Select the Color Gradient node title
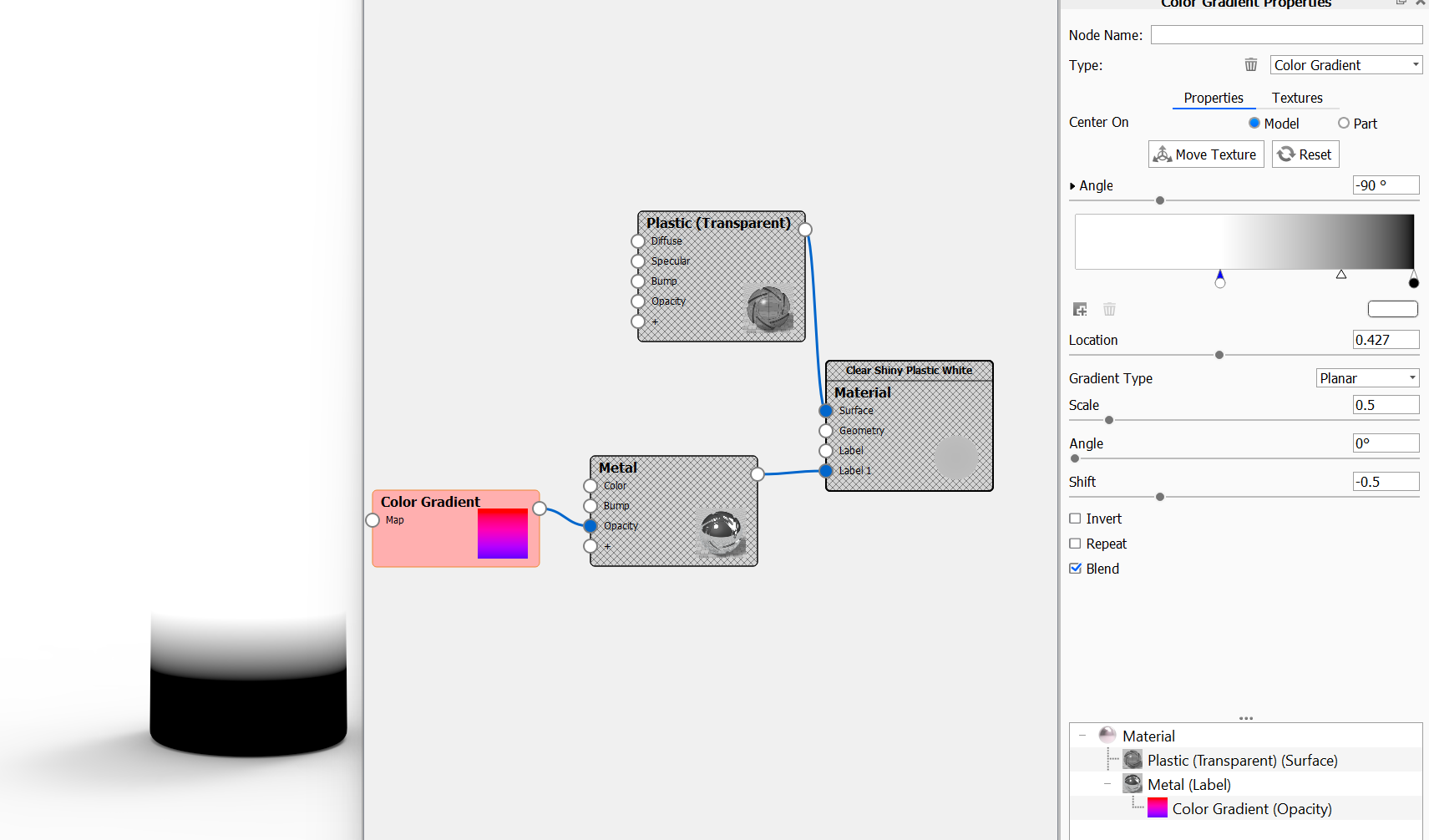 [430, 502]
